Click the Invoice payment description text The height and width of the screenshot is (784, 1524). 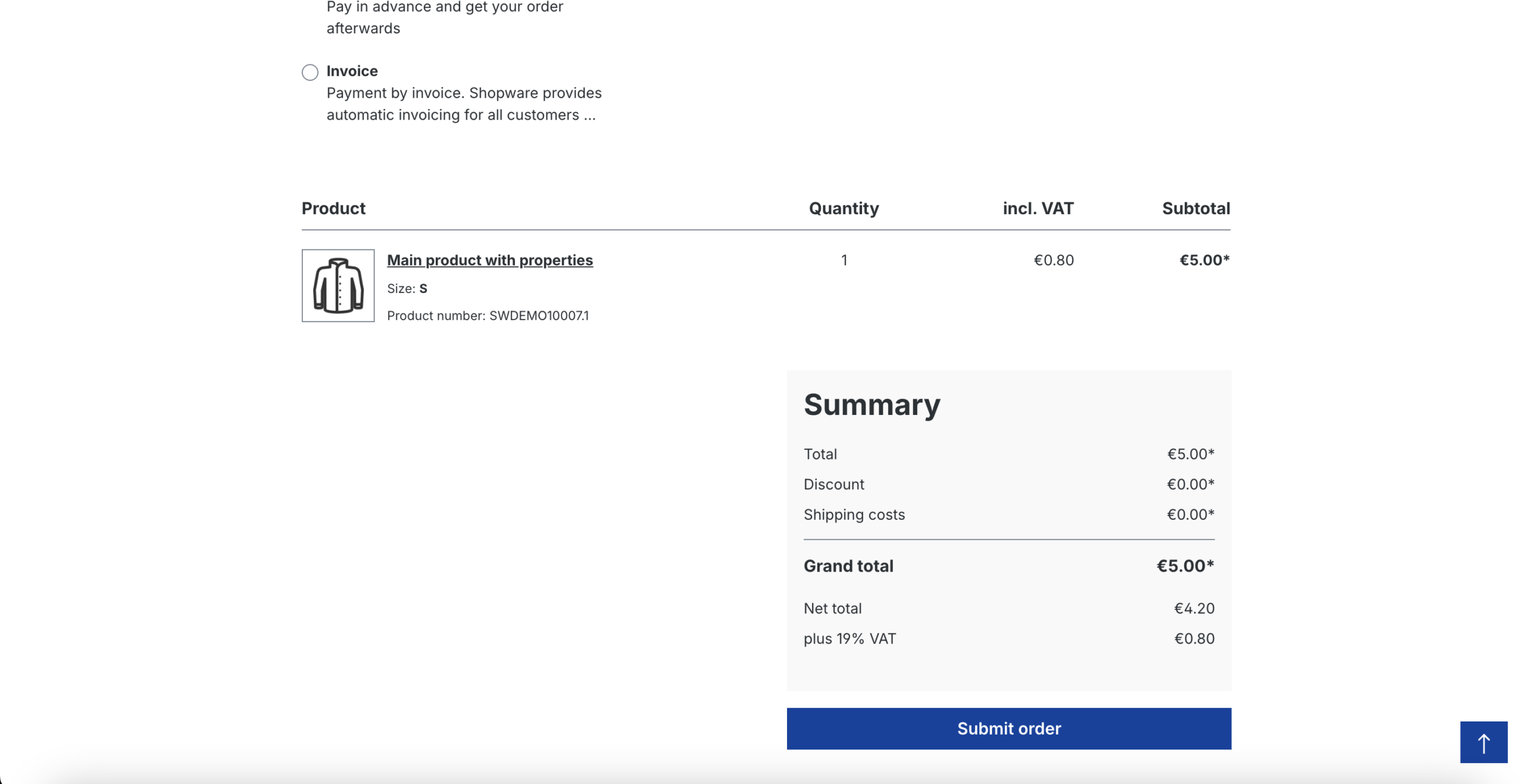(x=464, y=104)
